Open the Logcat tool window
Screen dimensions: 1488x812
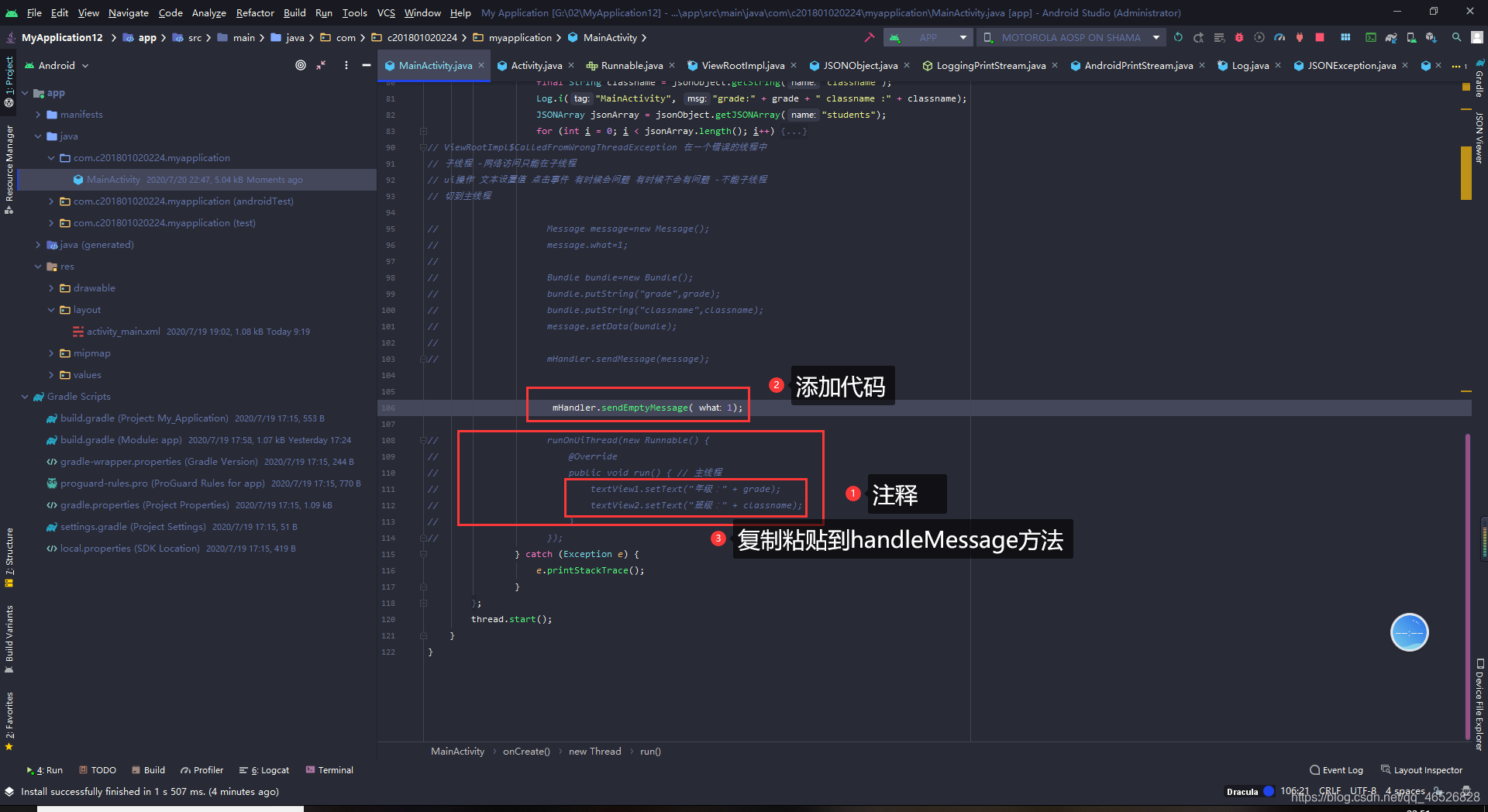(x=264, y=770)
